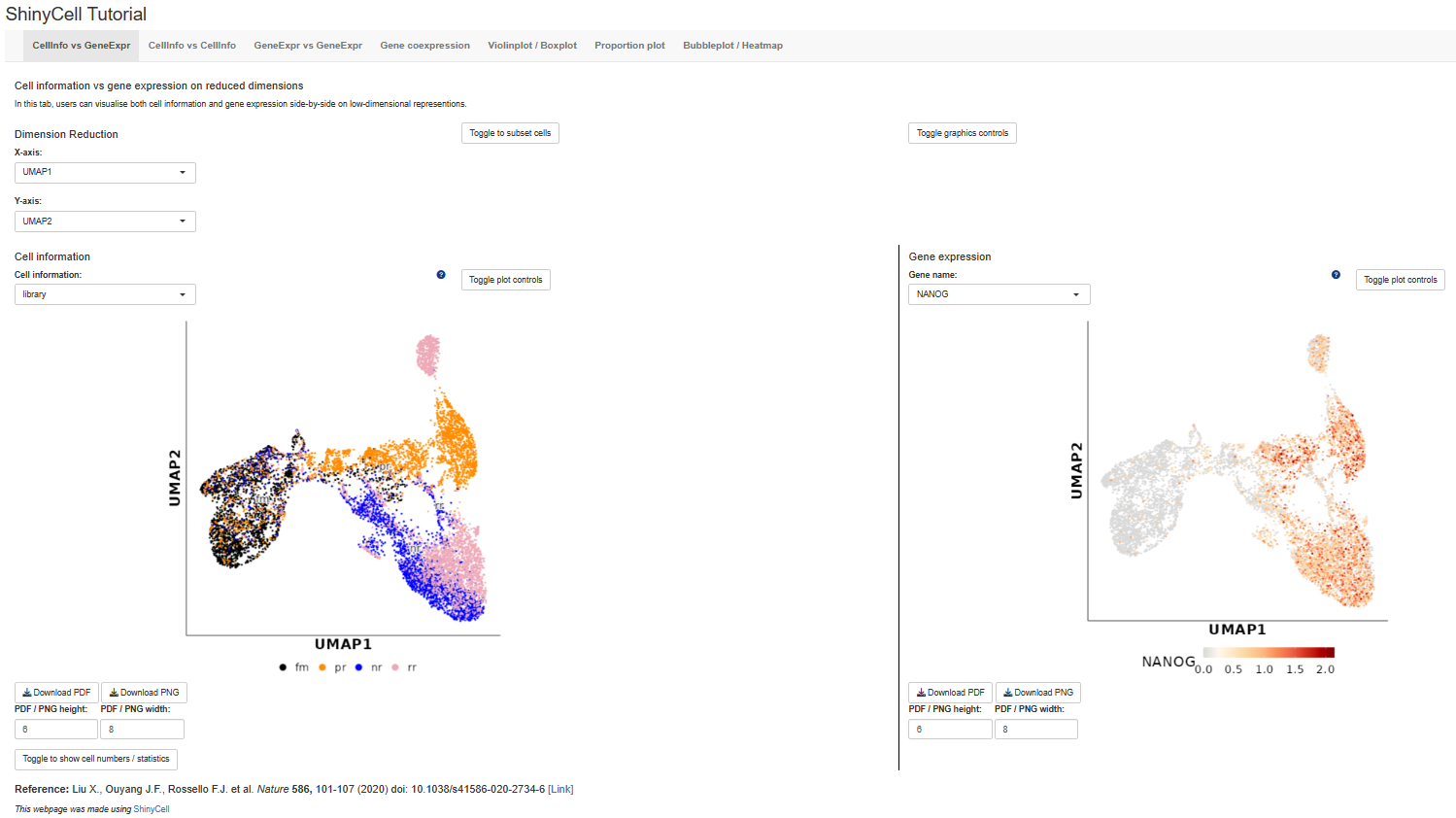This screenshot has width=1456, height=818.
Task: Expand the Cell information library dropdown
Action: 105,294
